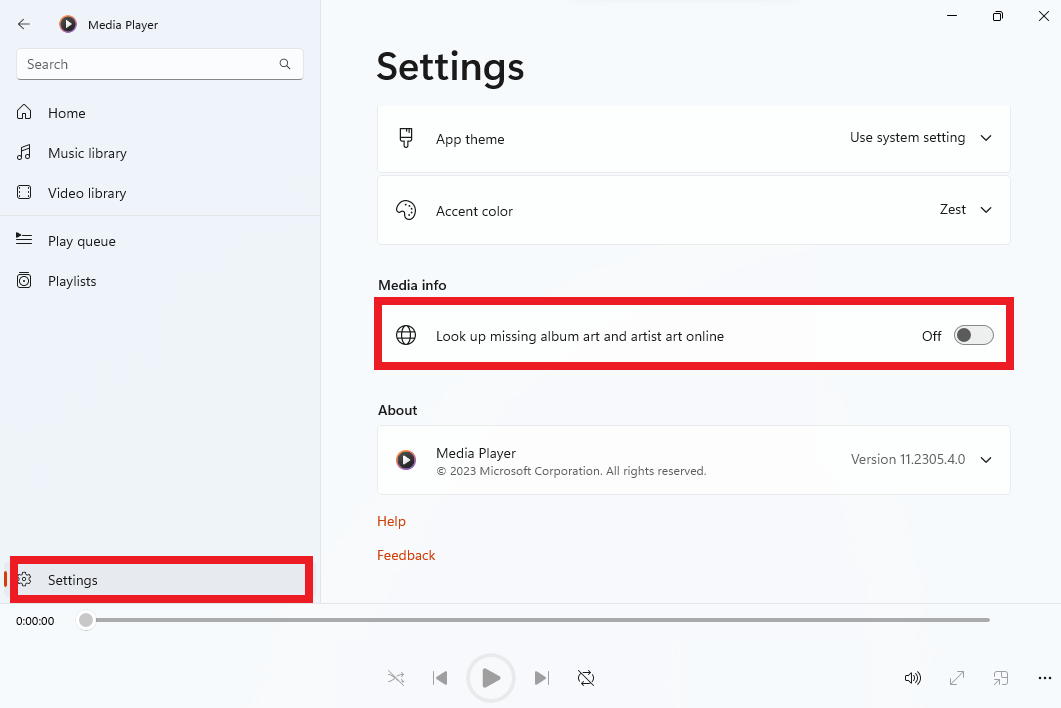Image resolution: width=1061 pixels, height=708 pixels.
Task: Open Play queue
Action: click(x=160, y=241)
